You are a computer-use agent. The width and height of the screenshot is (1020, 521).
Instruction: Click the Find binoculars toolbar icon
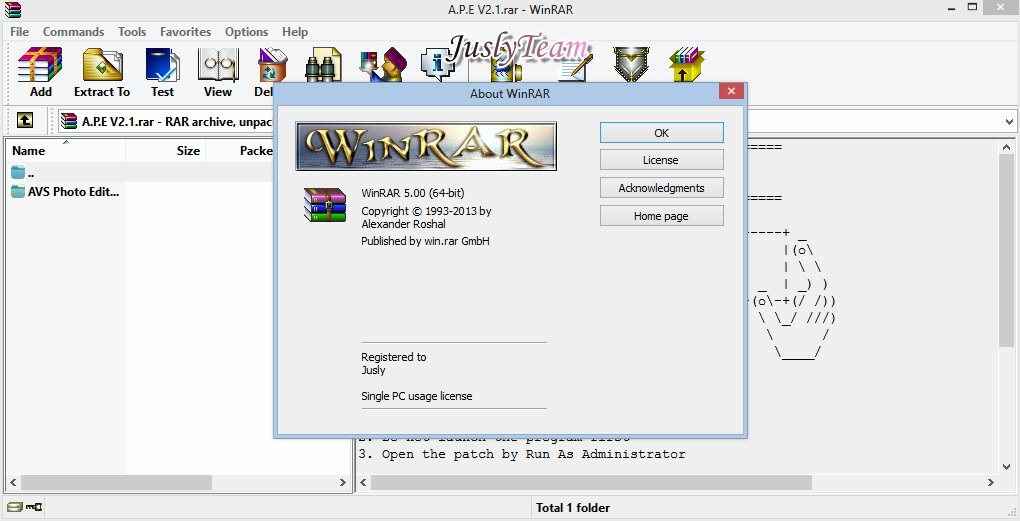pyautogui.click(x=323, y=64)
